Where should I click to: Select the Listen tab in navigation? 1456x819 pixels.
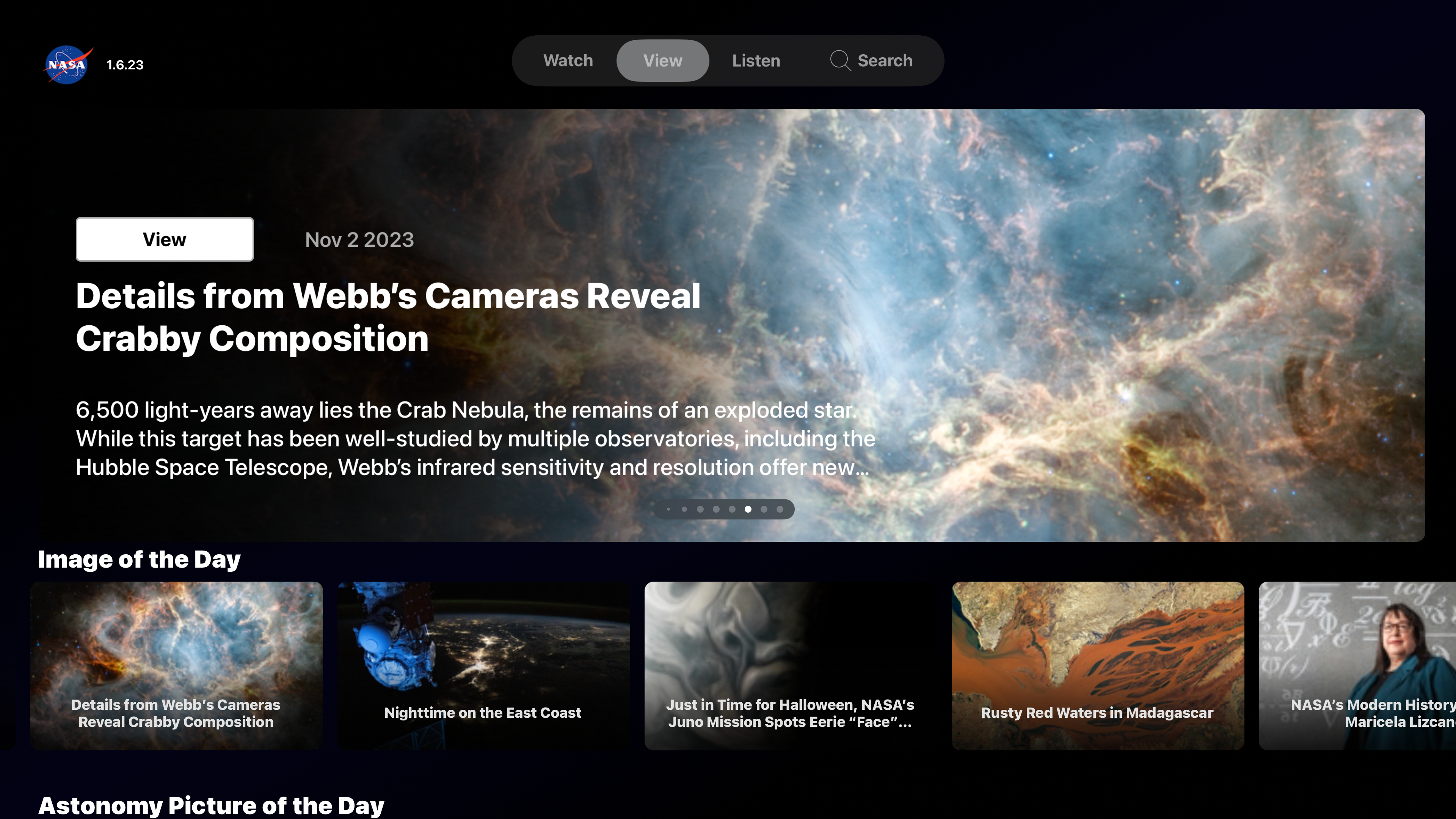point(756,60)
